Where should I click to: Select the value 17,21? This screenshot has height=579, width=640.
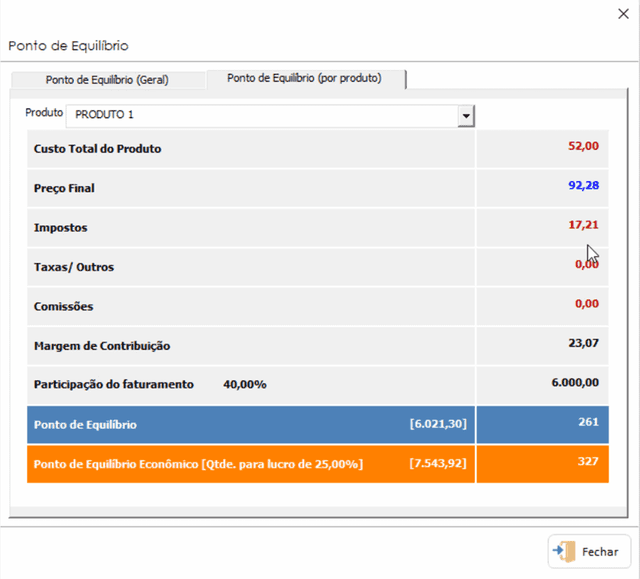(x=583, y=225)
